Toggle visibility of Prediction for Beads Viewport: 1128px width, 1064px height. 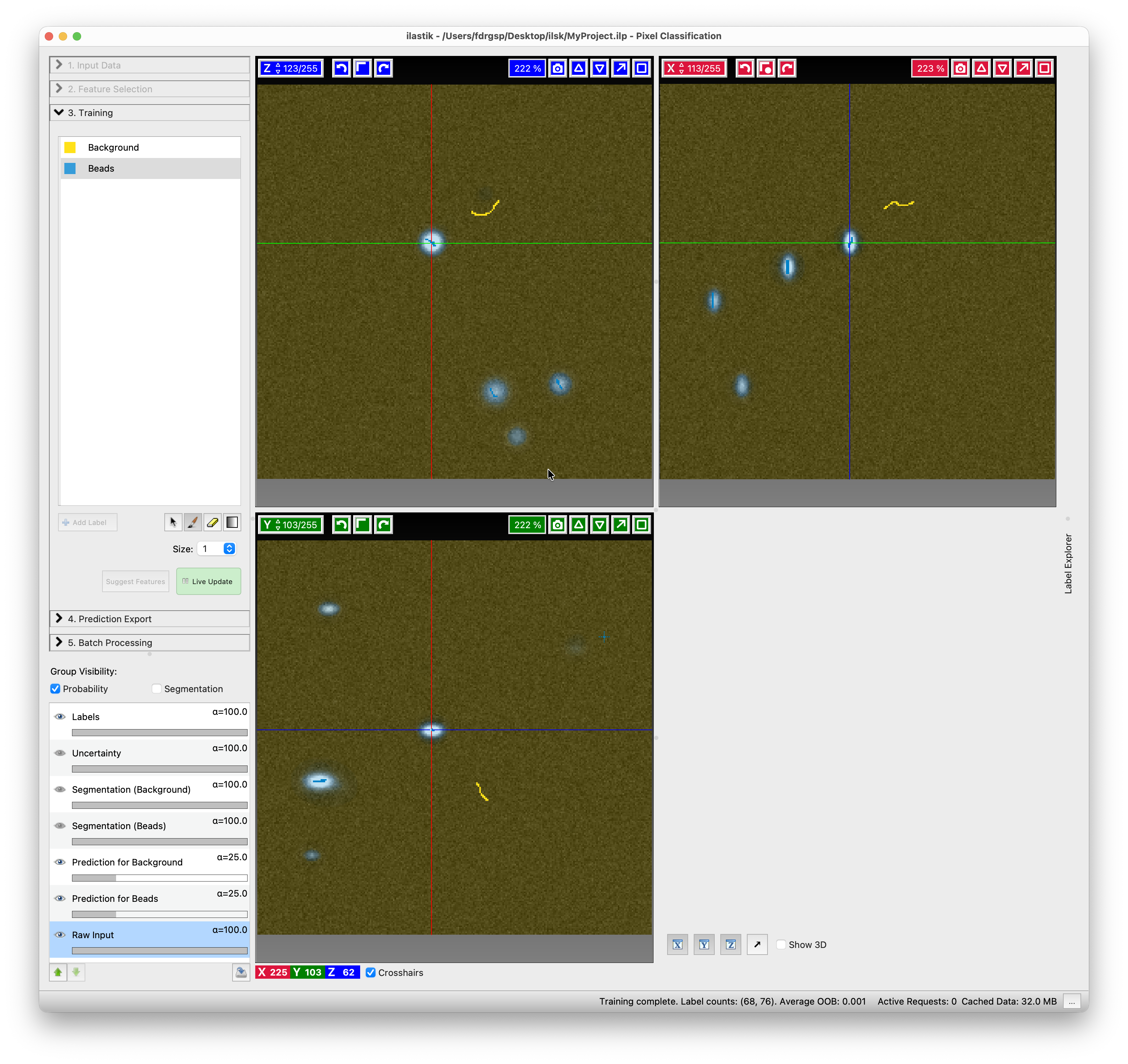coord(59,898)
